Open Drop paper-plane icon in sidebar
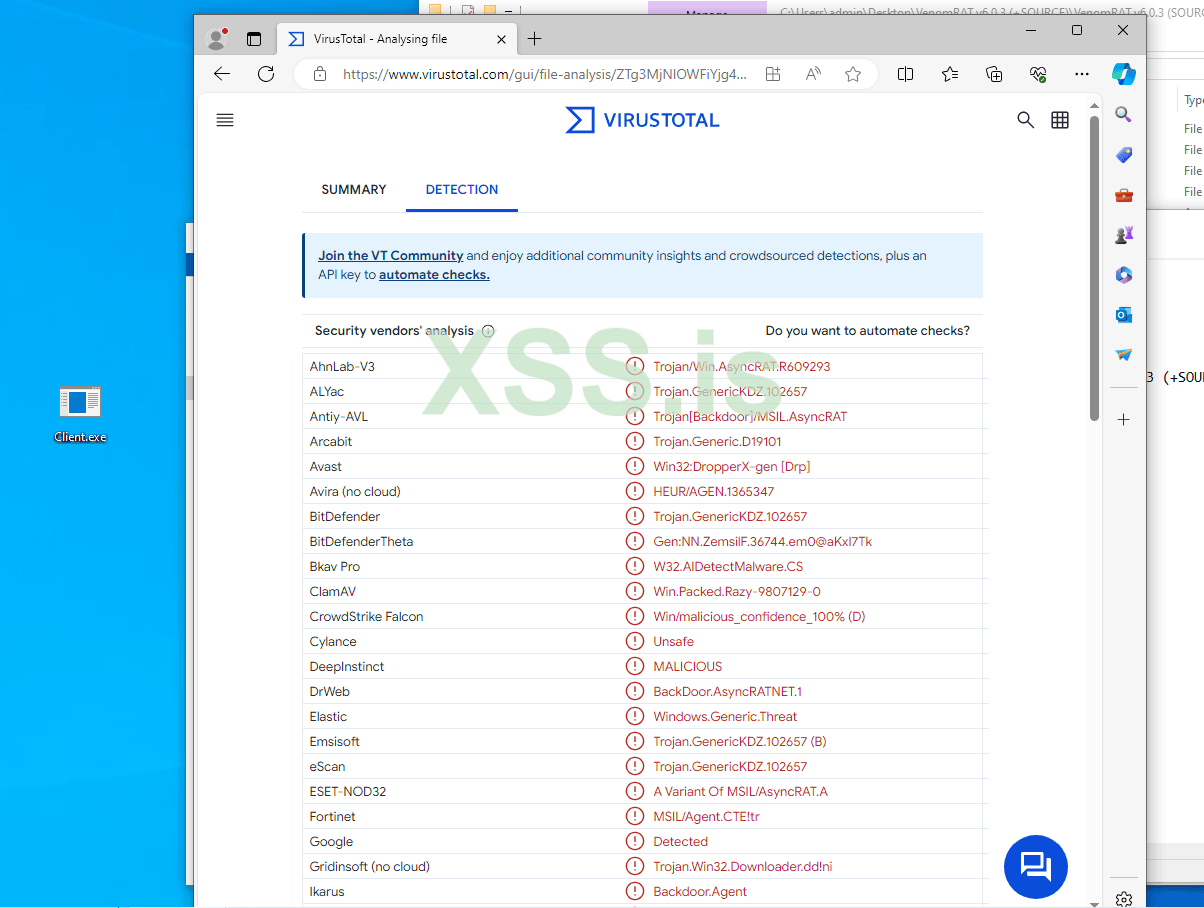The width and height of the screenshot is (1204, 908). pyautogui.click(x=1124, y=355)
